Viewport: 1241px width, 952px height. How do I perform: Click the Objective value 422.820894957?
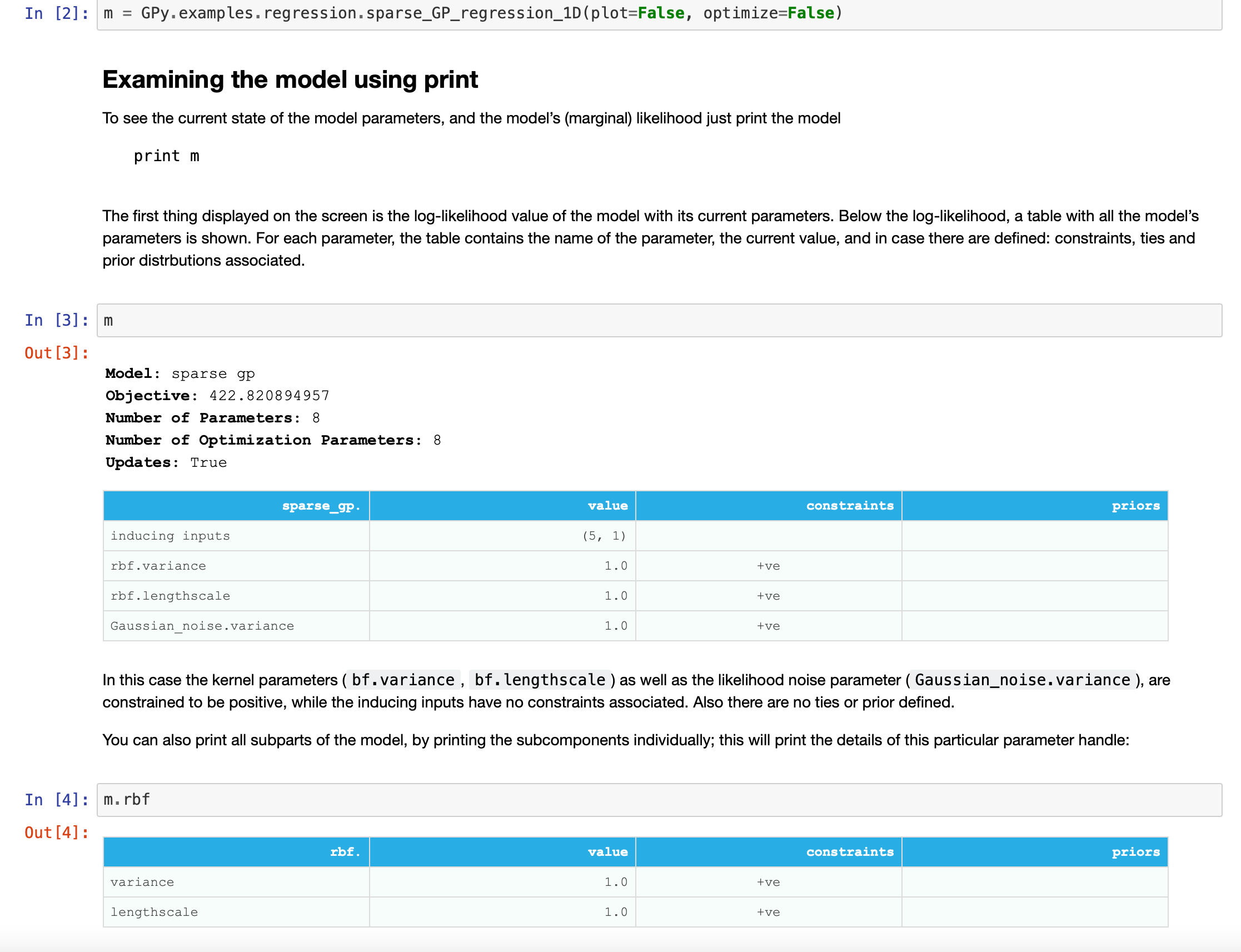point(269,396)
